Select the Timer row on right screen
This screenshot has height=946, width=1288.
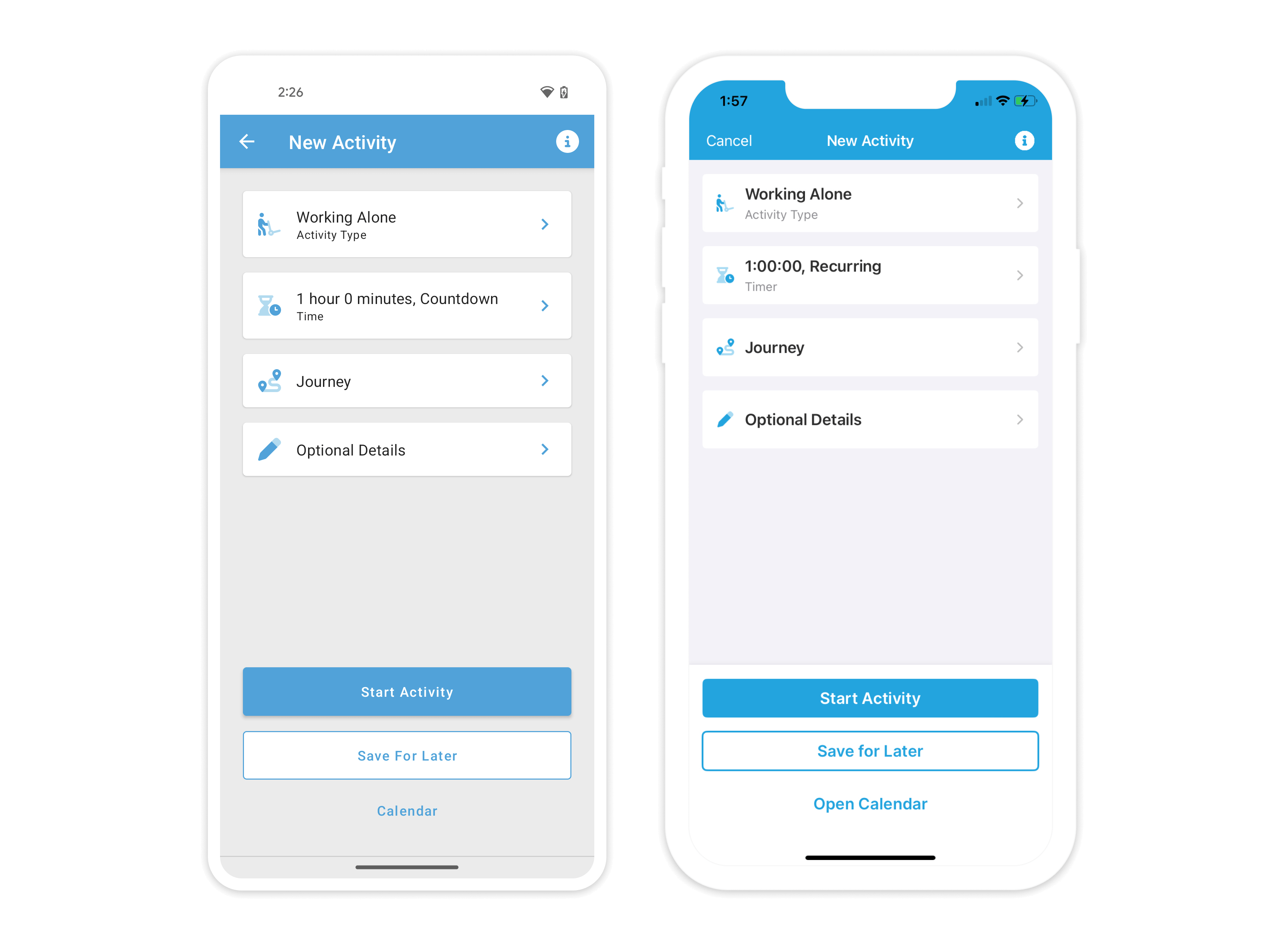869,275
